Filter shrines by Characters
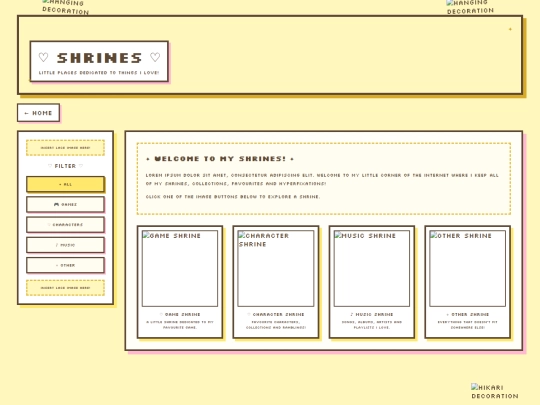 point(65,225)
